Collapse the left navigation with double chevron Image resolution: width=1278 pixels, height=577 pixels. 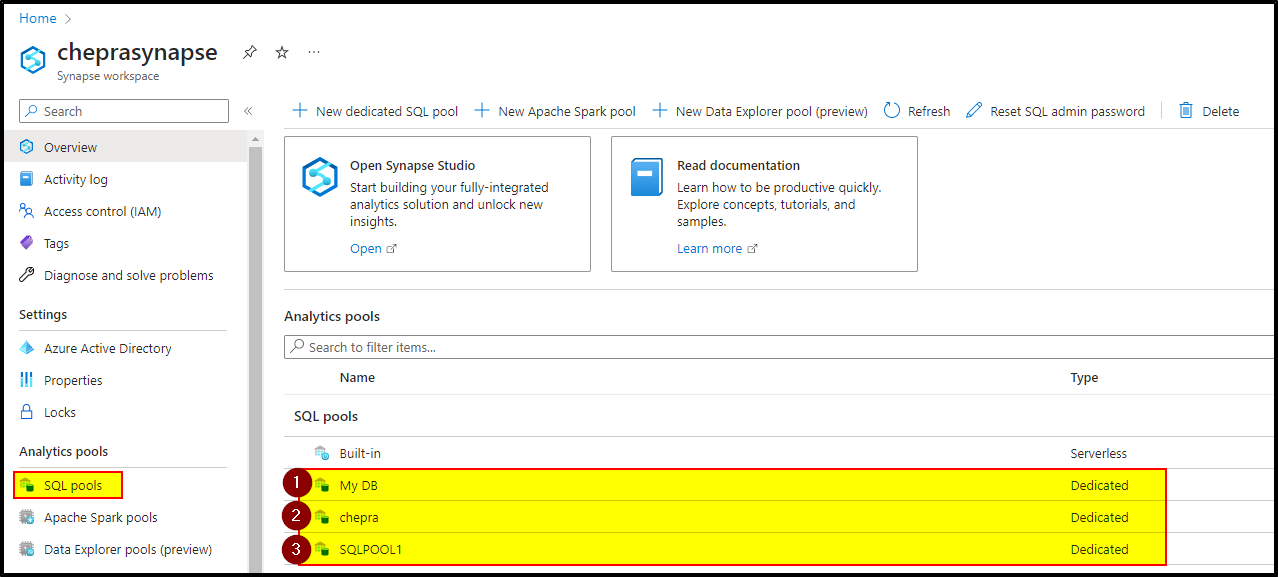tap(248, 111)
